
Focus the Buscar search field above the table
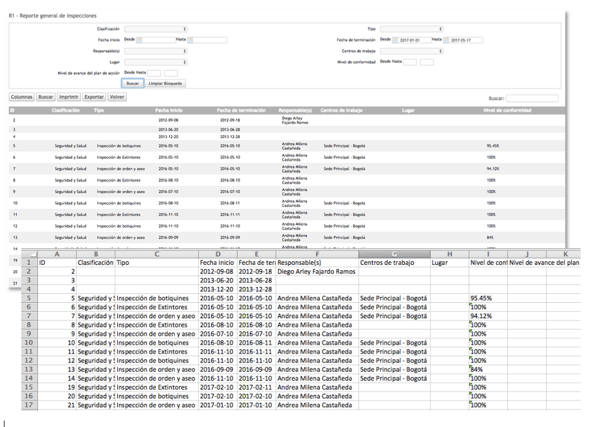coord(532,99)
